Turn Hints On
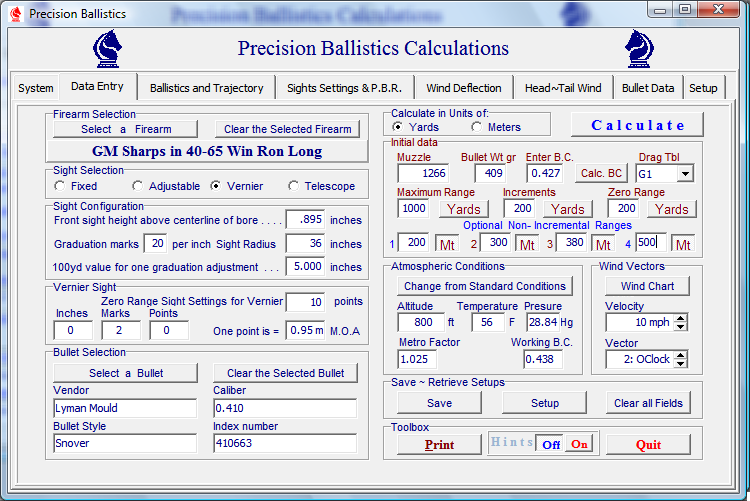The width and height of the screenshot is (750, 501). [579, 445]
